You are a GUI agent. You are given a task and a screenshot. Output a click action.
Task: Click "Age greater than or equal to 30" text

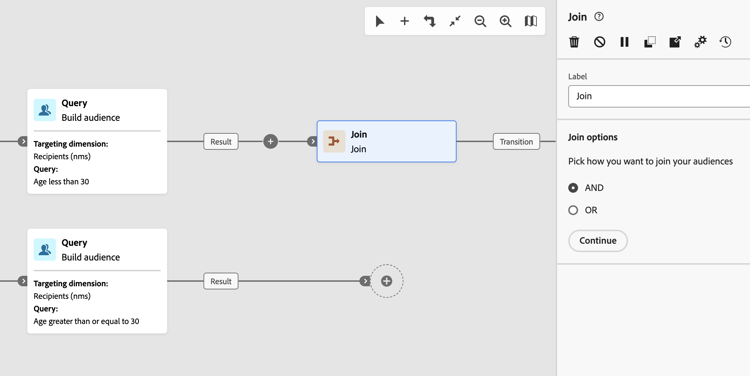(x=86, y=321)
